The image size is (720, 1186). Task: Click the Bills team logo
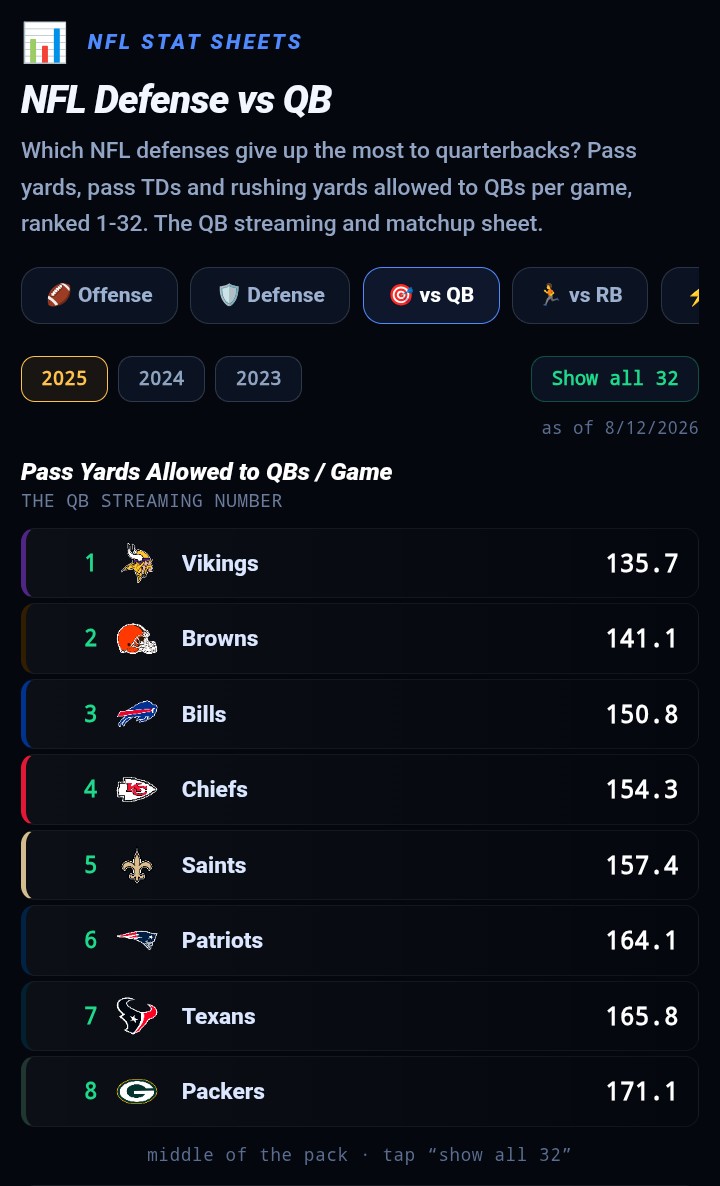tap(137, 714)
